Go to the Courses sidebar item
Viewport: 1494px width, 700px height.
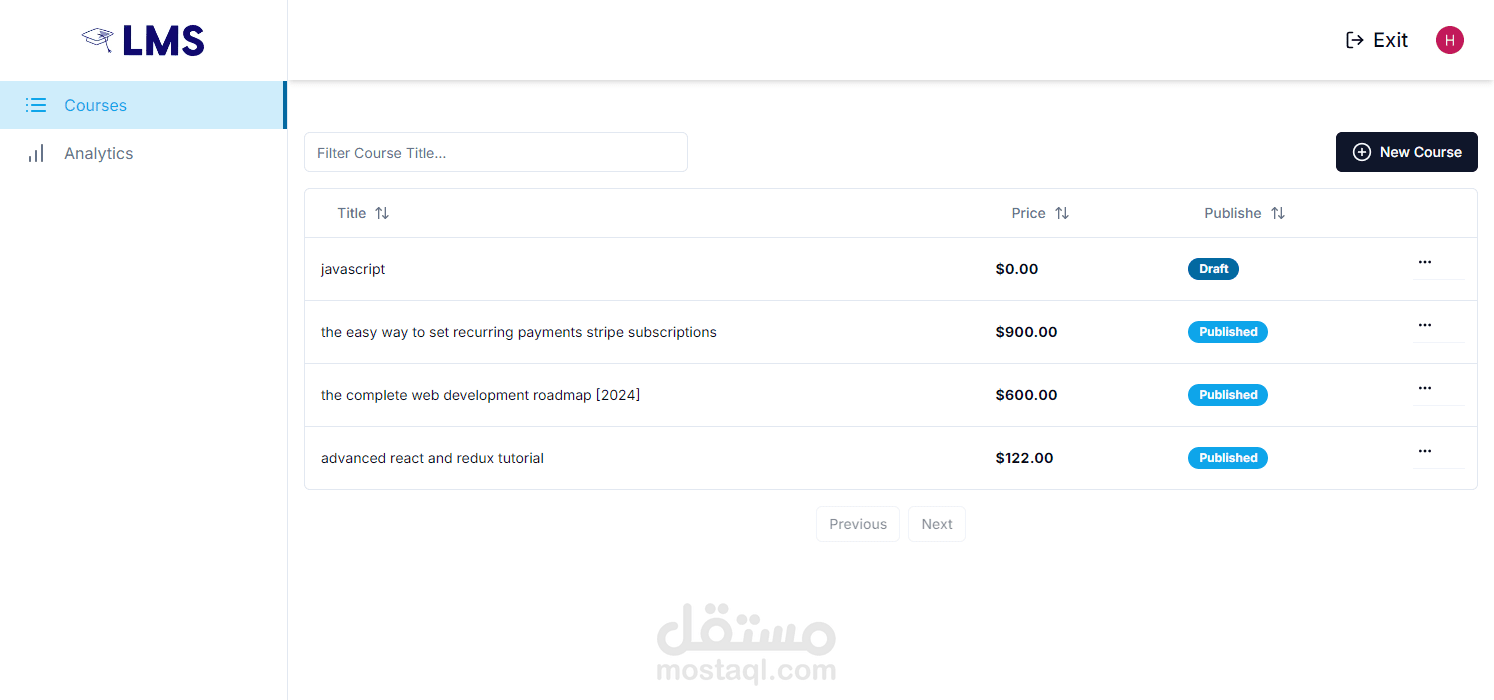143,105
